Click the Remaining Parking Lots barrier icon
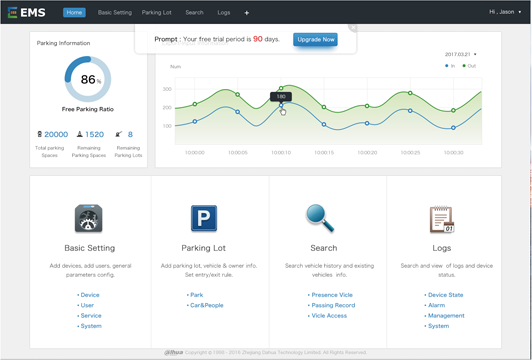 (118, 134)
